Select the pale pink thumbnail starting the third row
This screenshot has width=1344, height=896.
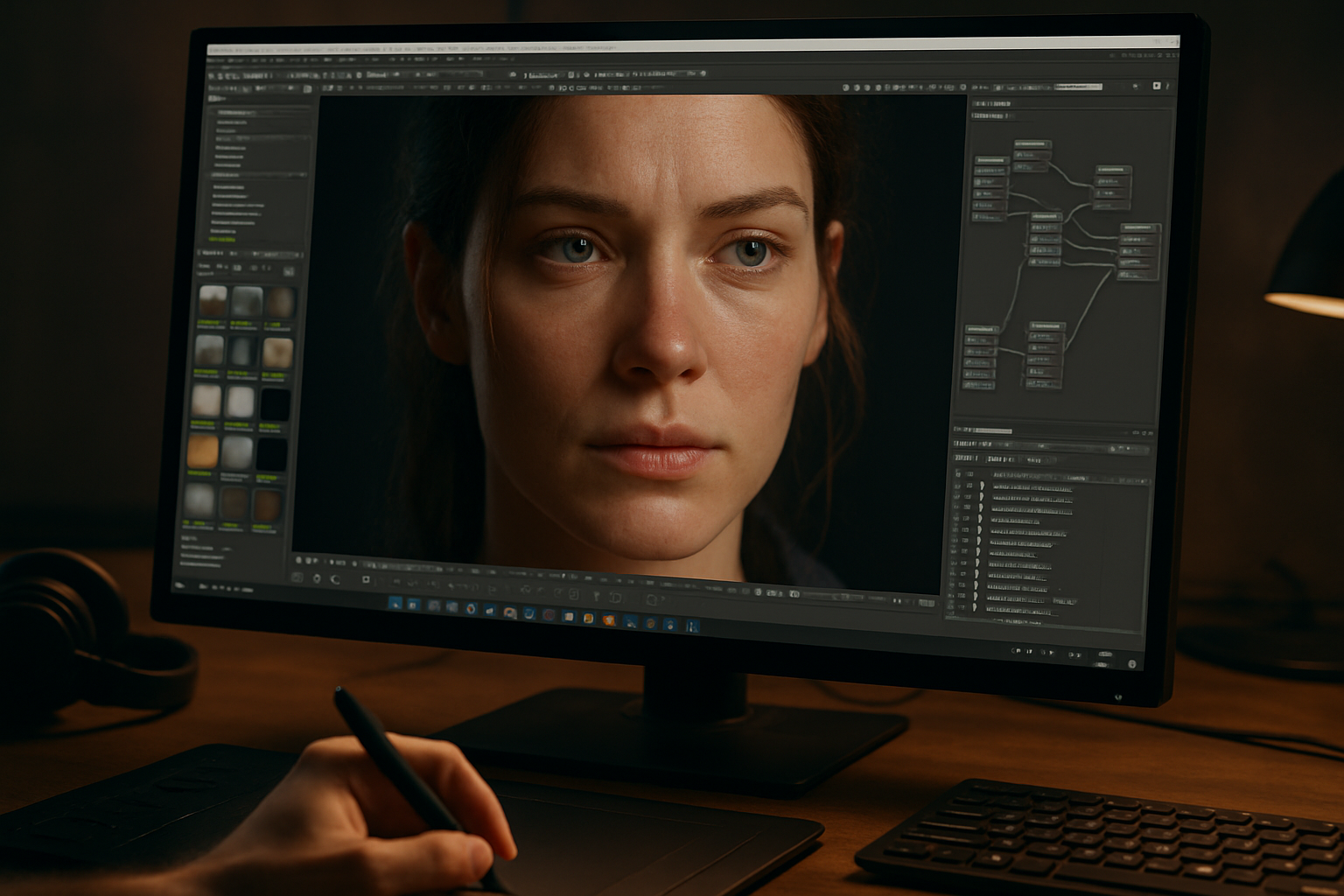(206, 402)
